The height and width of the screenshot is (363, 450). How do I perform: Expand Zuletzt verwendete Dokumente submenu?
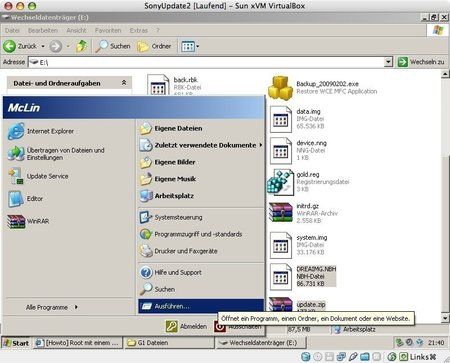[x=201, y=145]
